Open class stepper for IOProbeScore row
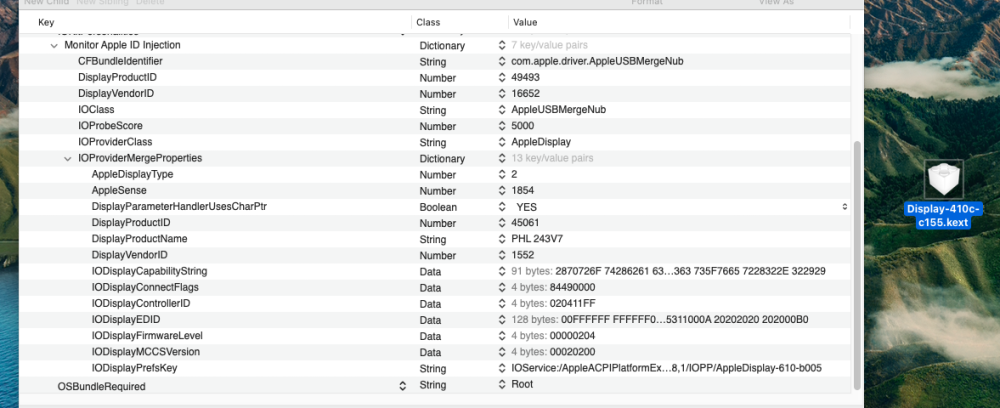Screen dimensions: 1000x408 pos(502,126)
